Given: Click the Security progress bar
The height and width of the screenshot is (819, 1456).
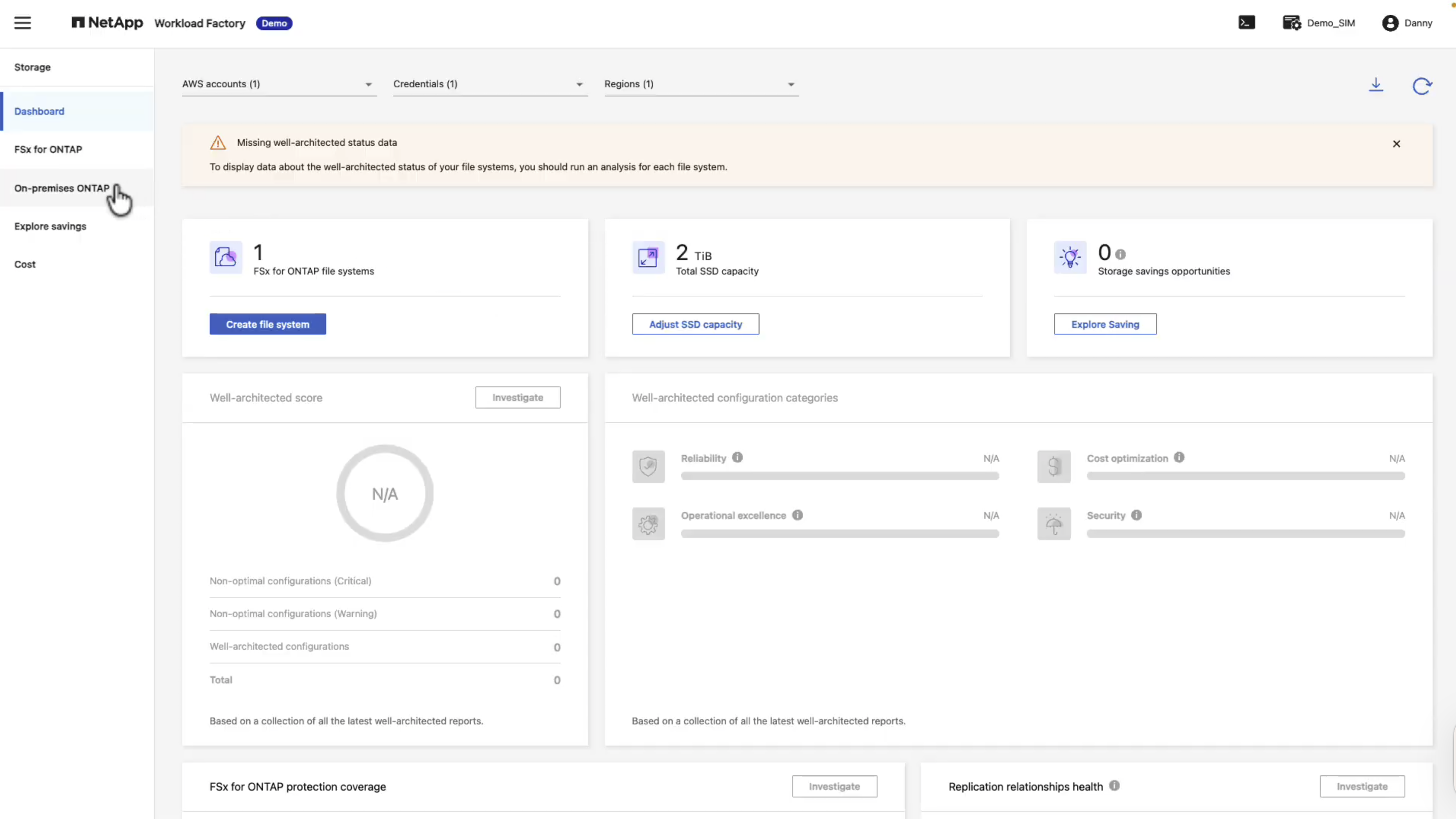Looking at the screenshot, I should coord(1245,534).
